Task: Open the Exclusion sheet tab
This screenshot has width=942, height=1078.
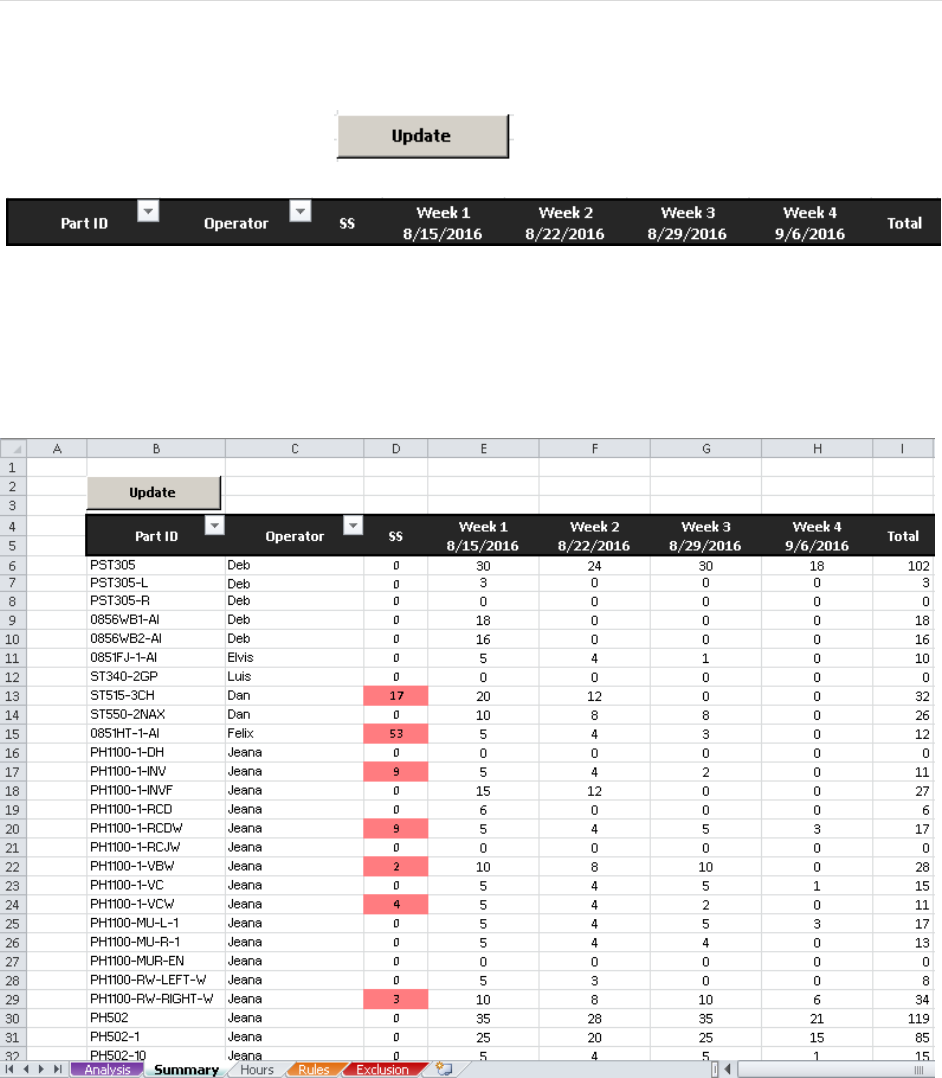Action: pos(382,1070)
